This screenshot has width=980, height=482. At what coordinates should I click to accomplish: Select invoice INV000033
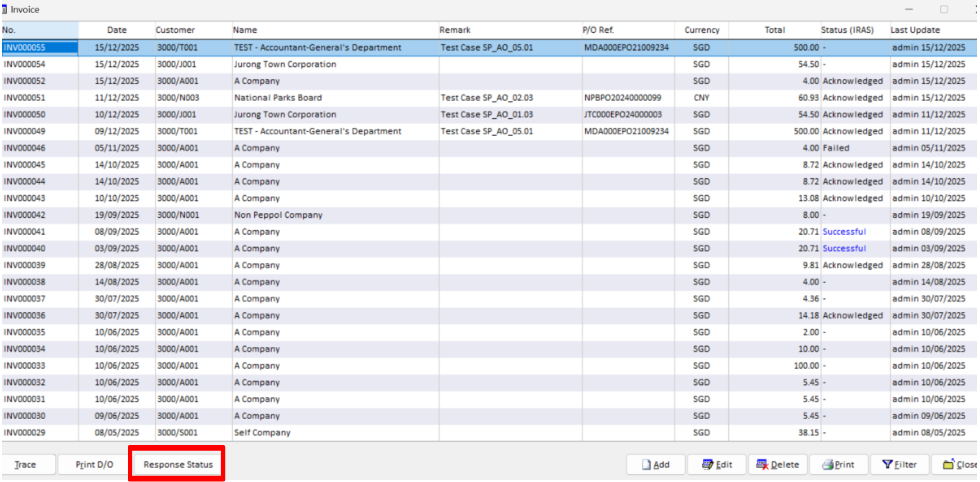point(489,366)
